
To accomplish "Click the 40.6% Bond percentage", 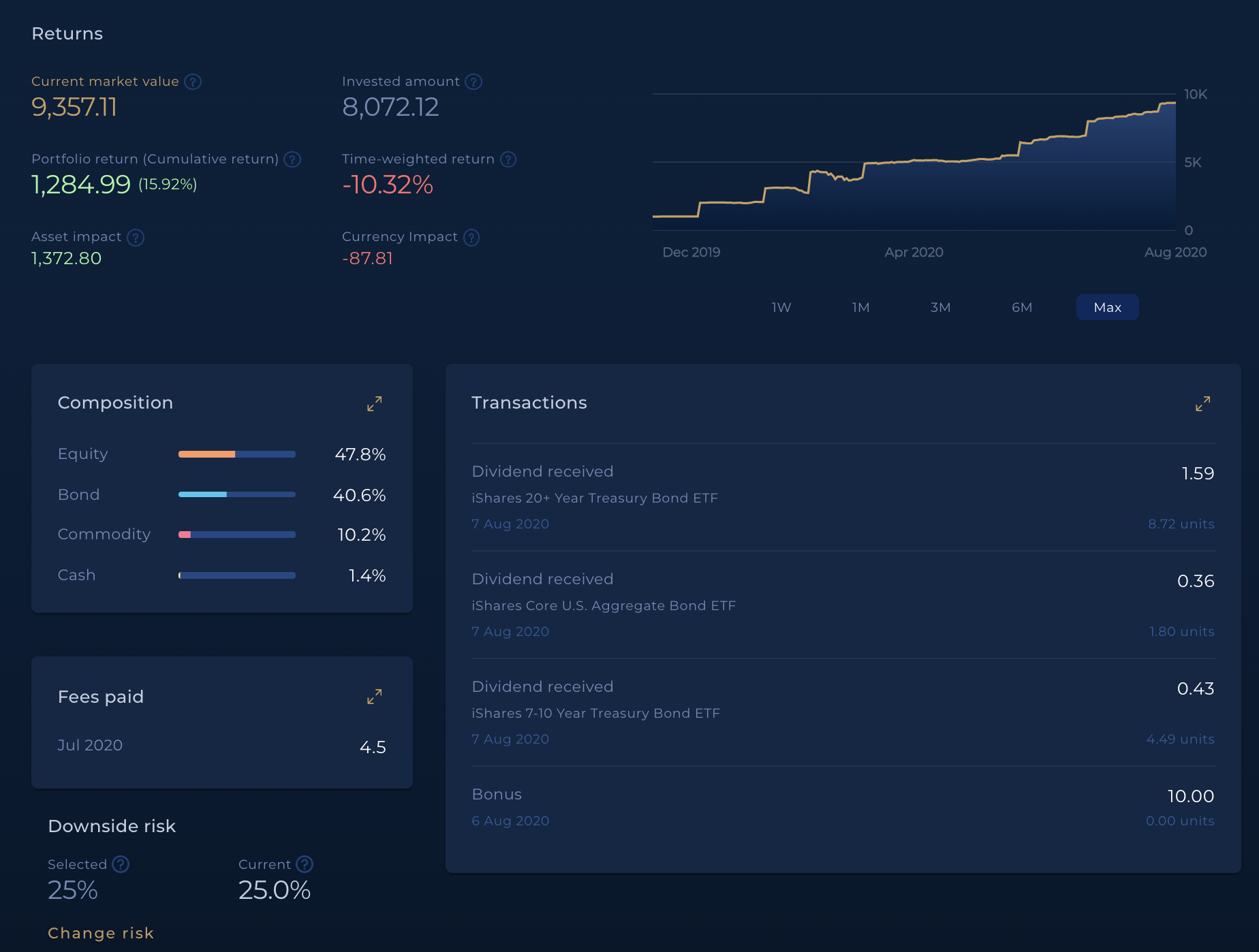I will pyautogui.click(x=360, y=495).
